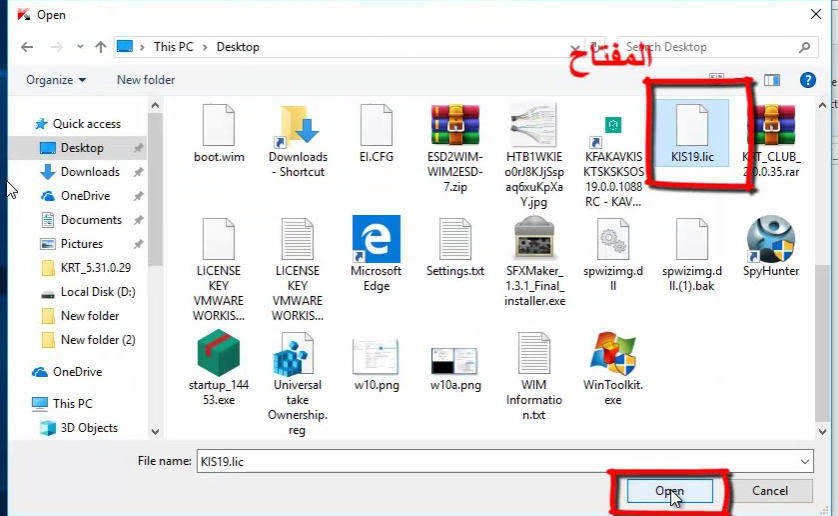Expand the chevron after This PC in path
This screenshot has height=516, width=838.
[x=205, y=47]
